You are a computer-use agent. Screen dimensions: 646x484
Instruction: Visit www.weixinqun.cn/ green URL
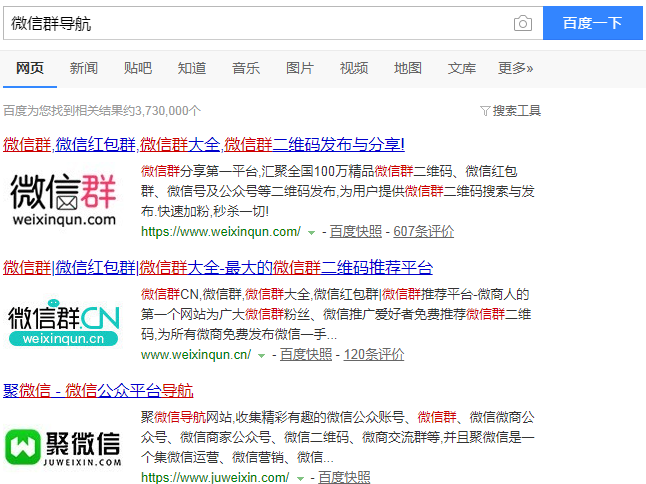[196, 355]
